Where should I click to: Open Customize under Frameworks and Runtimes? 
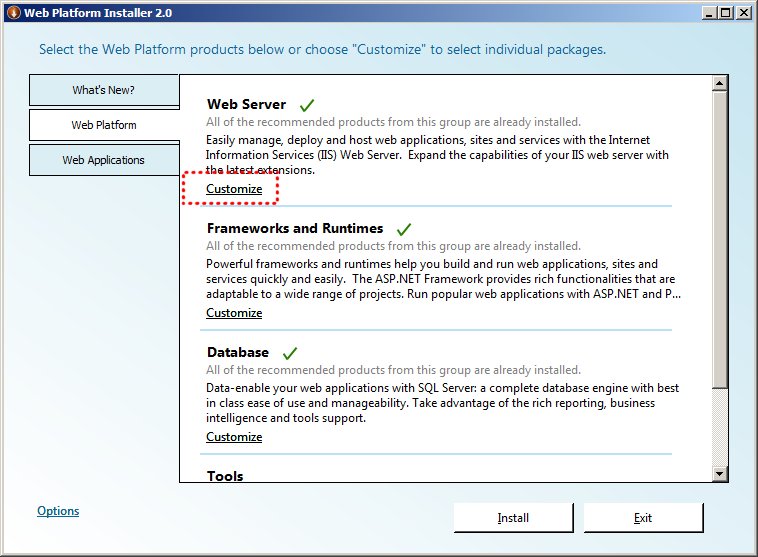pyautogui.click(x=234, y=313)
